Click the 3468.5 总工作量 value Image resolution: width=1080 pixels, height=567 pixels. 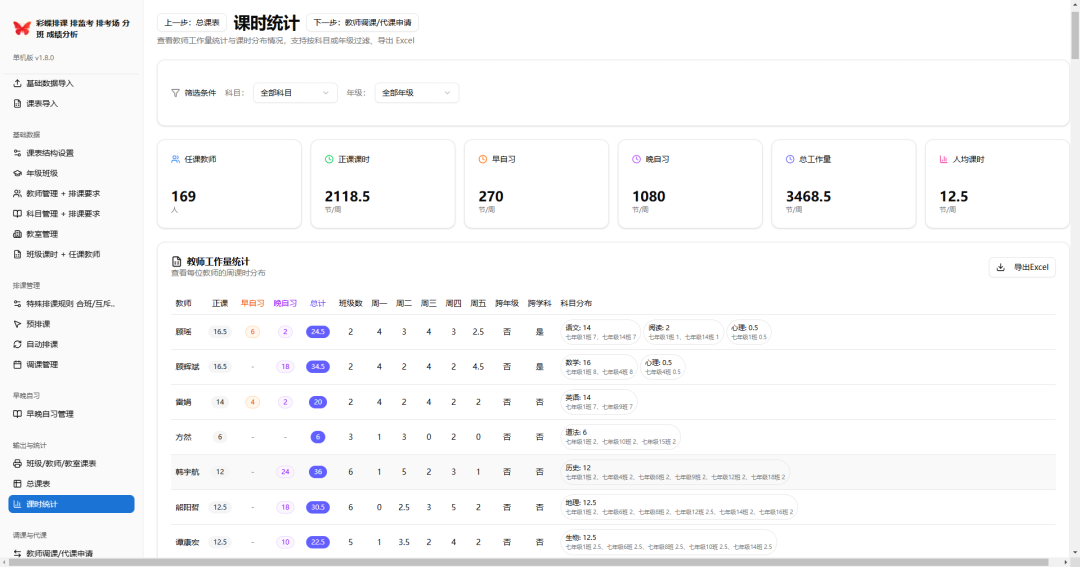pyautogui.click(x=808, y=197)
